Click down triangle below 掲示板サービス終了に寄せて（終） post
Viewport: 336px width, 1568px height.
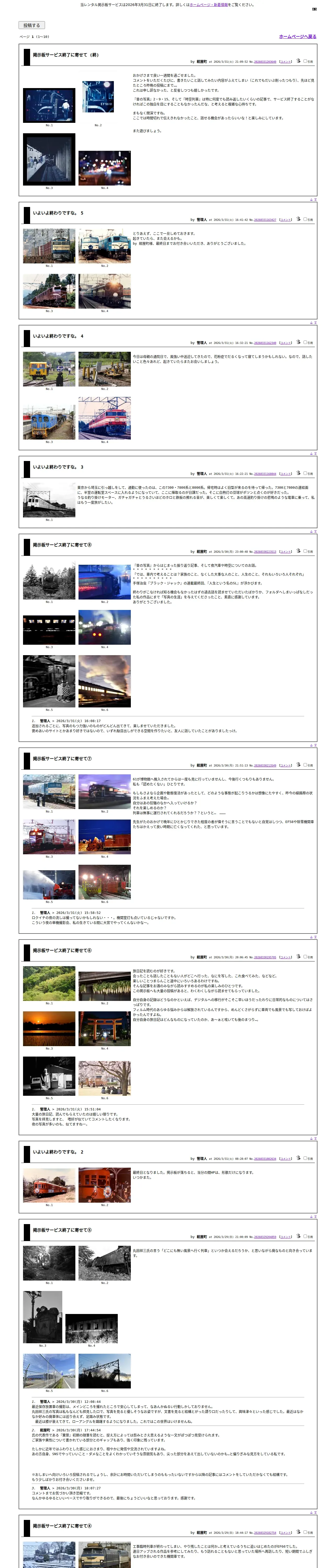point(315,200)
